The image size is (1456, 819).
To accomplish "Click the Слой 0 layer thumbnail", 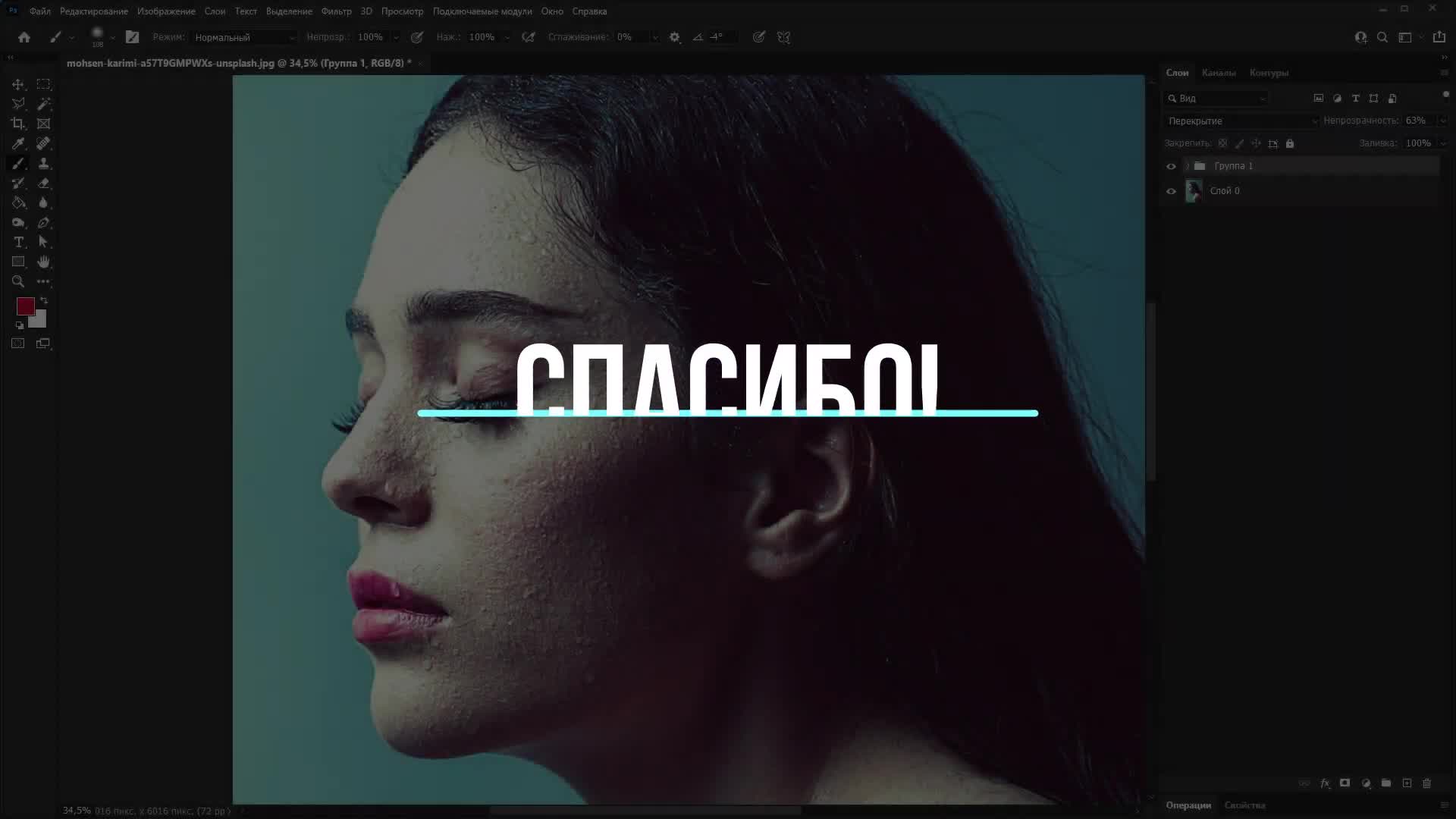I will [1194, 191].
